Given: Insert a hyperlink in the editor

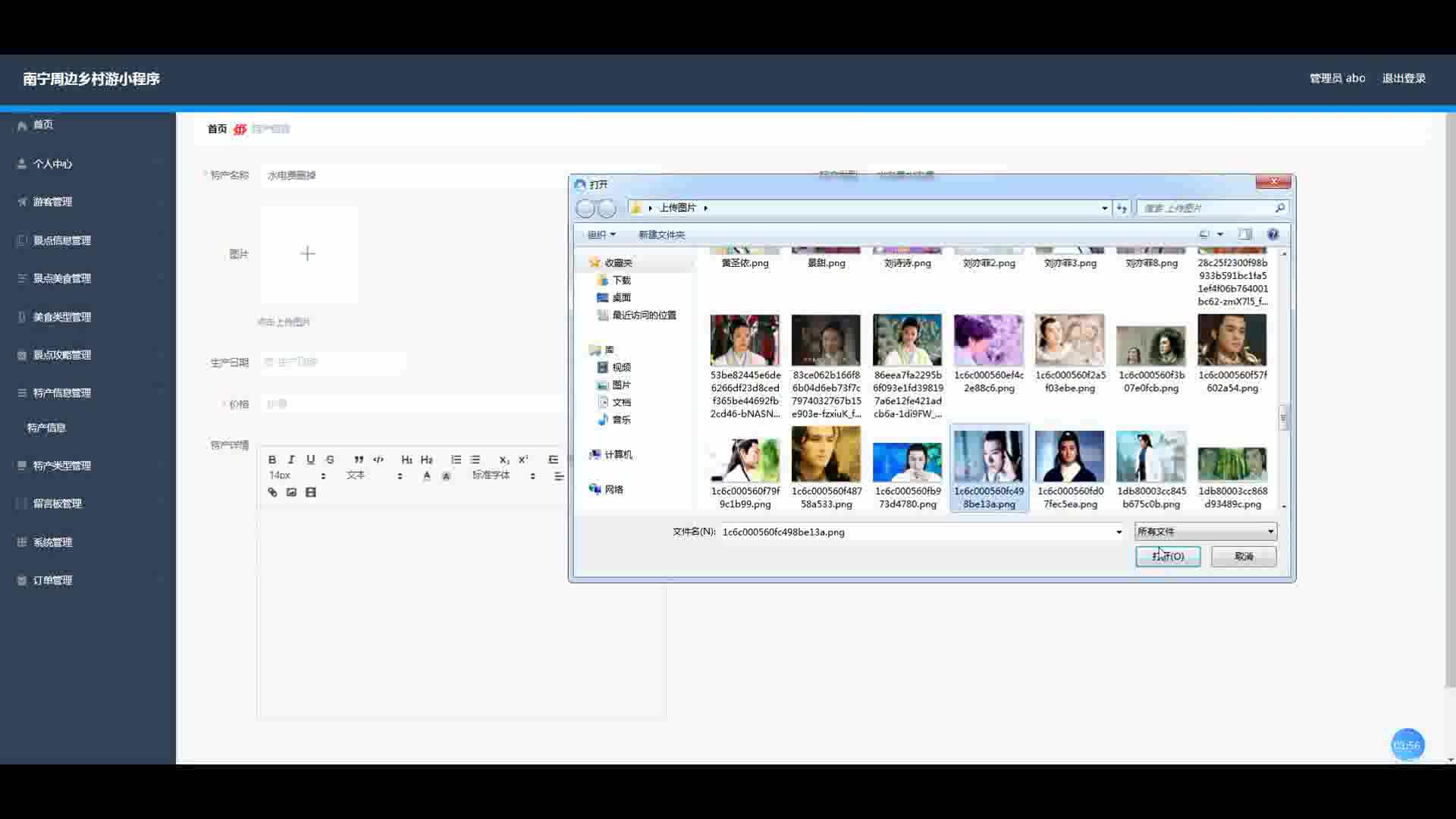Looking at the screenshot, I should click(272, 492).
